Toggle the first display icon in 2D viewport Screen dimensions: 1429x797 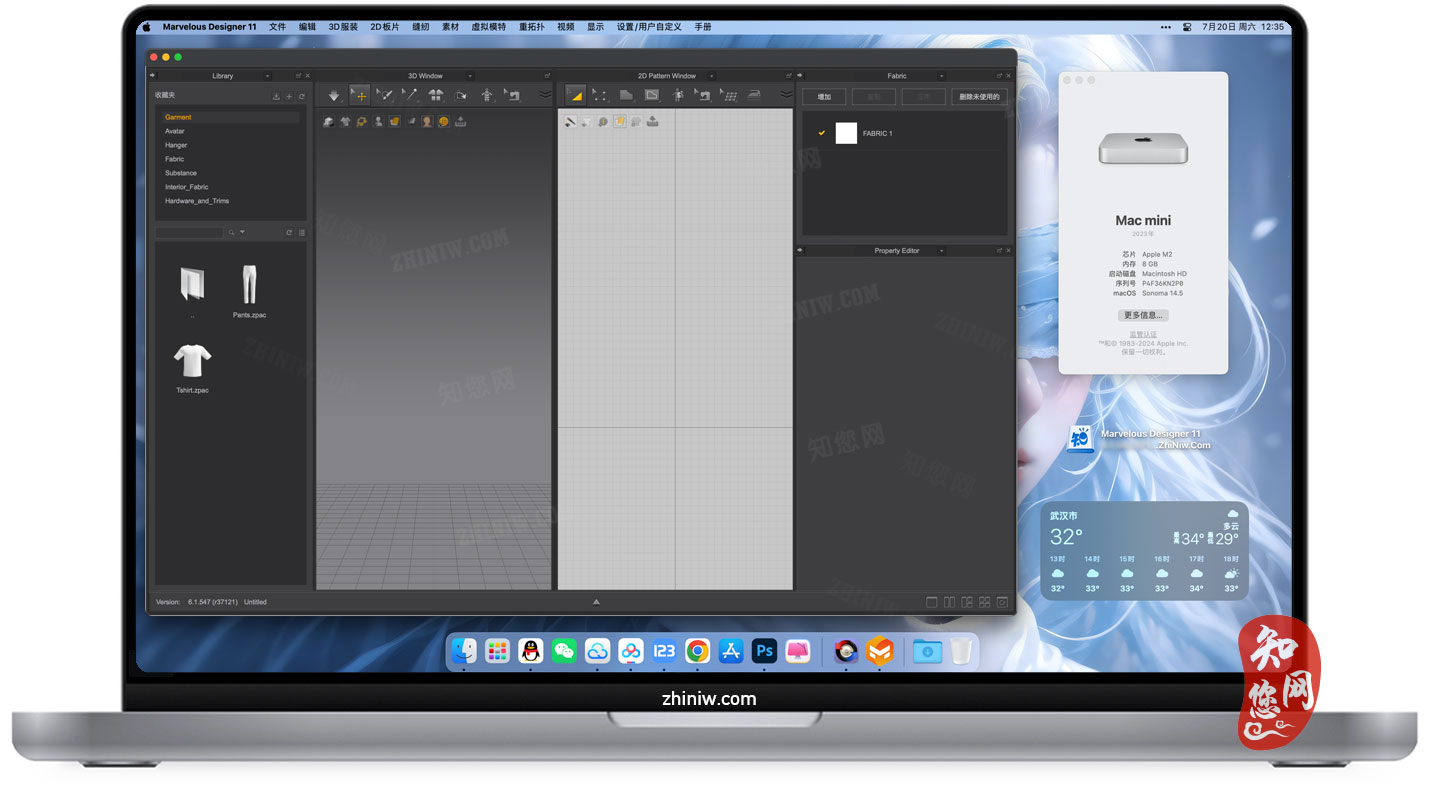(x=570, y=122)
